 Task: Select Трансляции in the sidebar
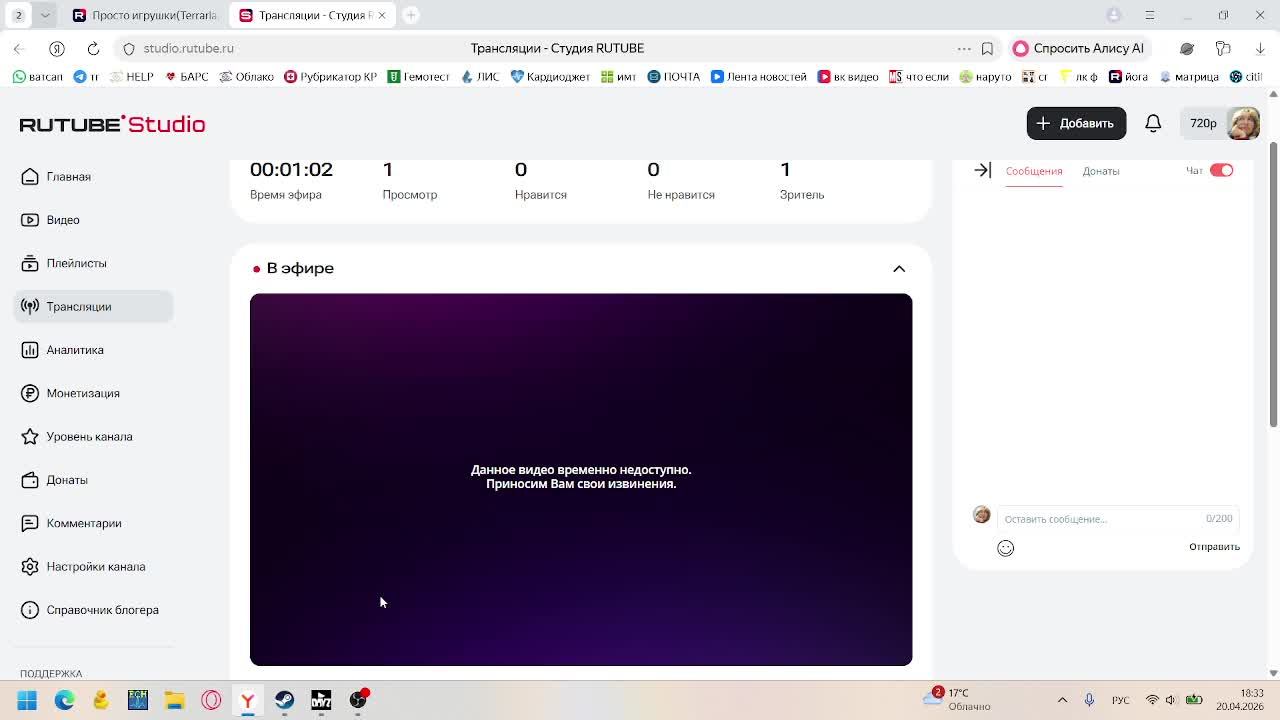click(x=93, y=307)
